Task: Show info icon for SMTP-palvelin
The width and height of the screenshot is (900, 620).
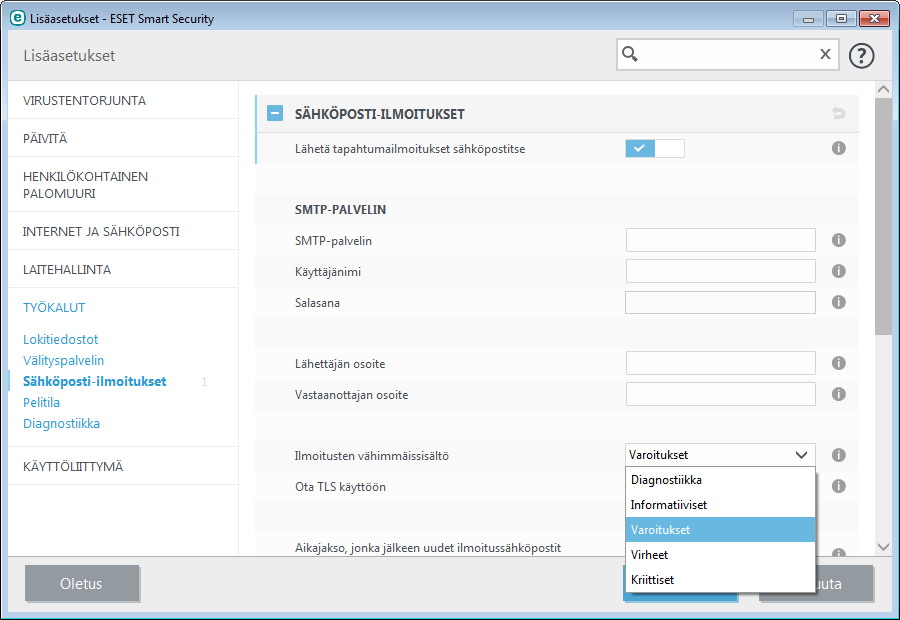Action: (x=839, y=240)
